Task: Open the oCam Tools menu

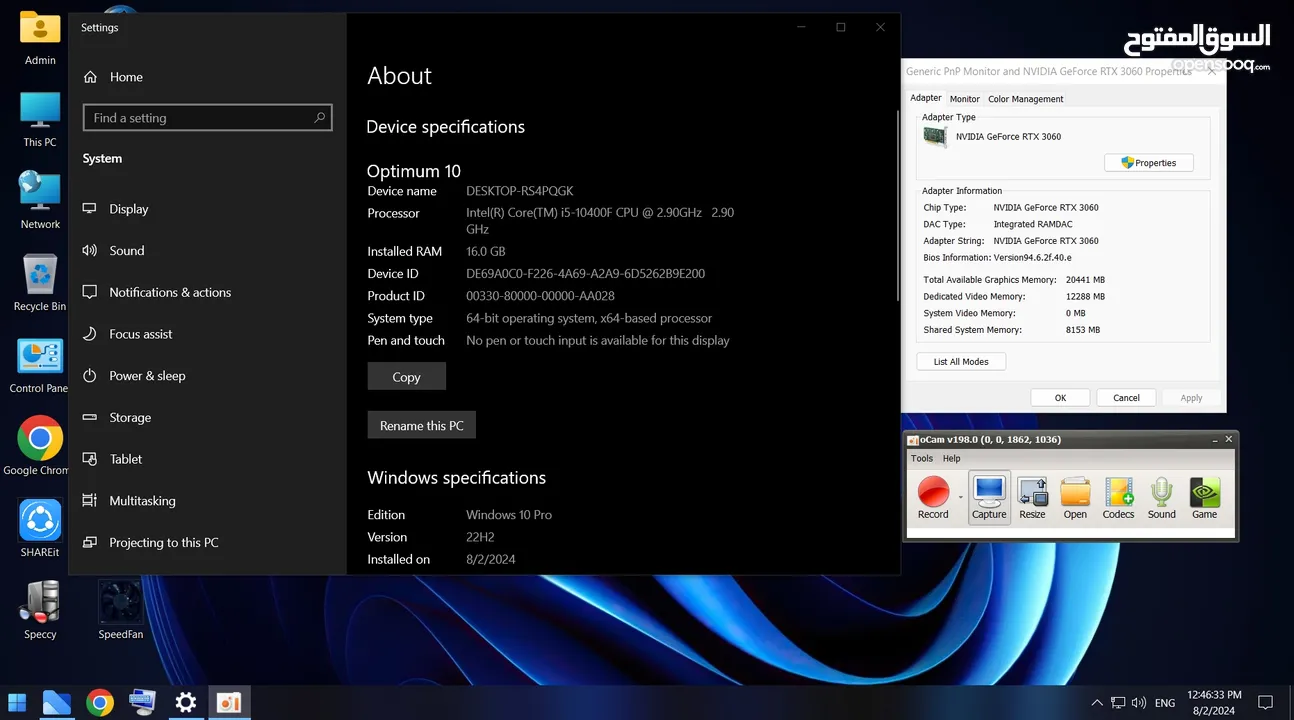Action: pyautogui.click(x=922, y=458)
